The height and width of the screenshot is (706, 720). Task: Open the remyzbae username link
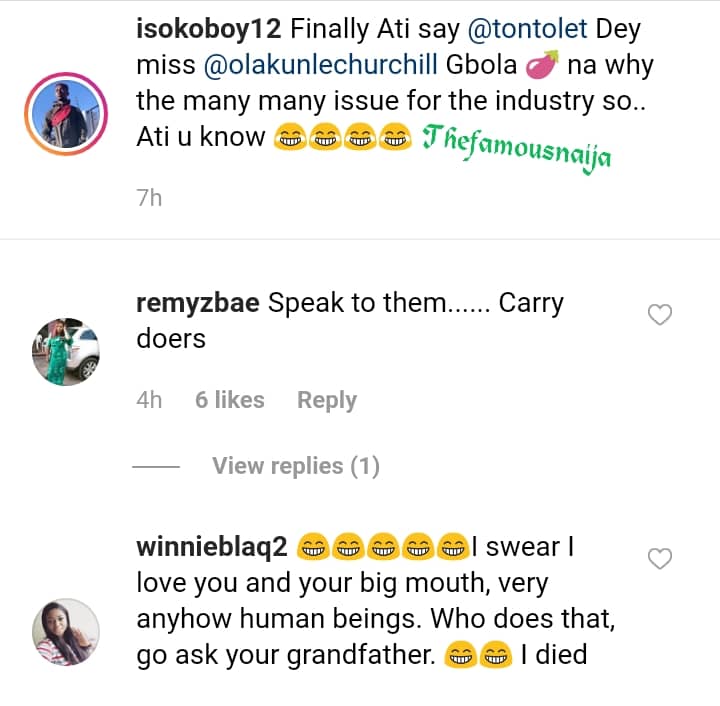[197, 303]
